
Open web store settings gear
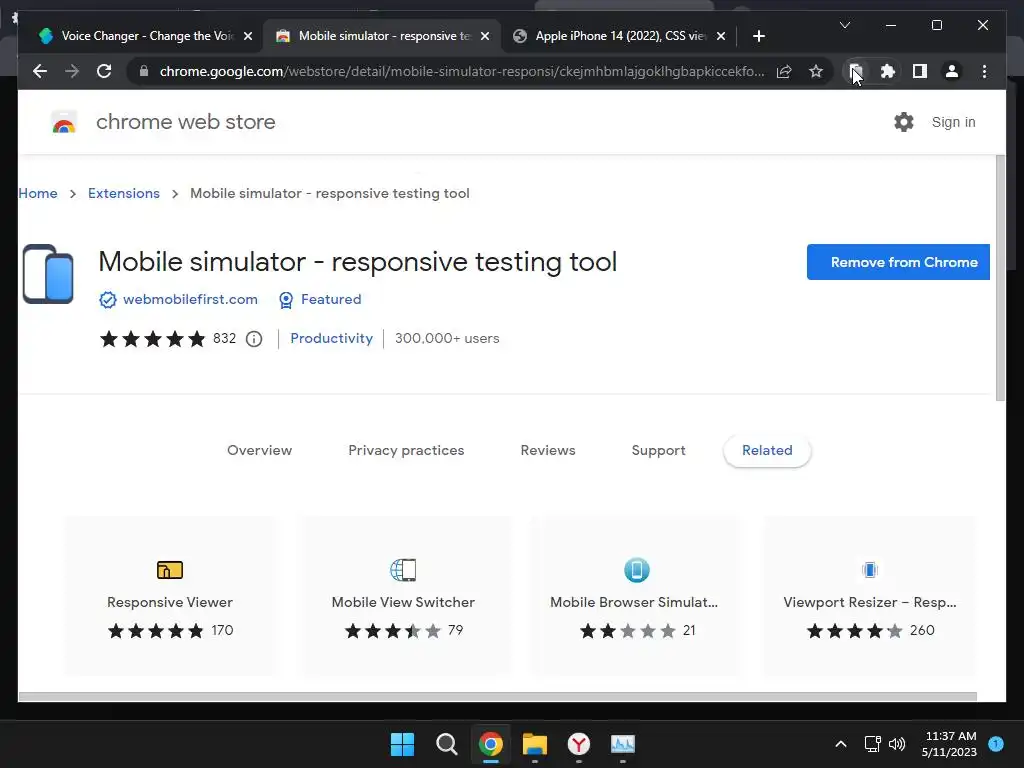click(904, 122)
